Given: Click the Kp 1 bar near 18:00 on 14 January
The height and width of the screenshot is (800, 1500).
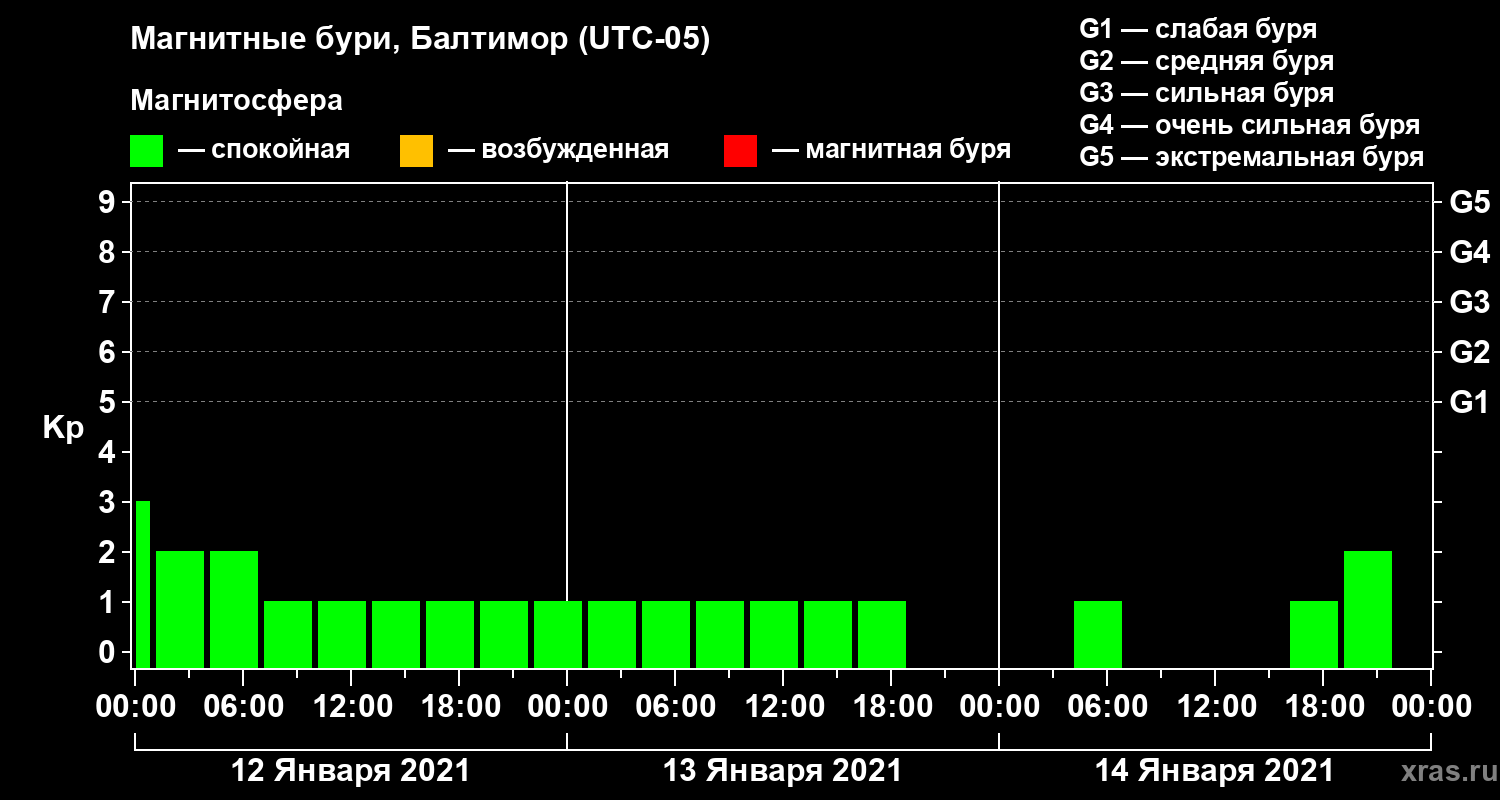Looking at the screenshot, I should click(1314, 634).
